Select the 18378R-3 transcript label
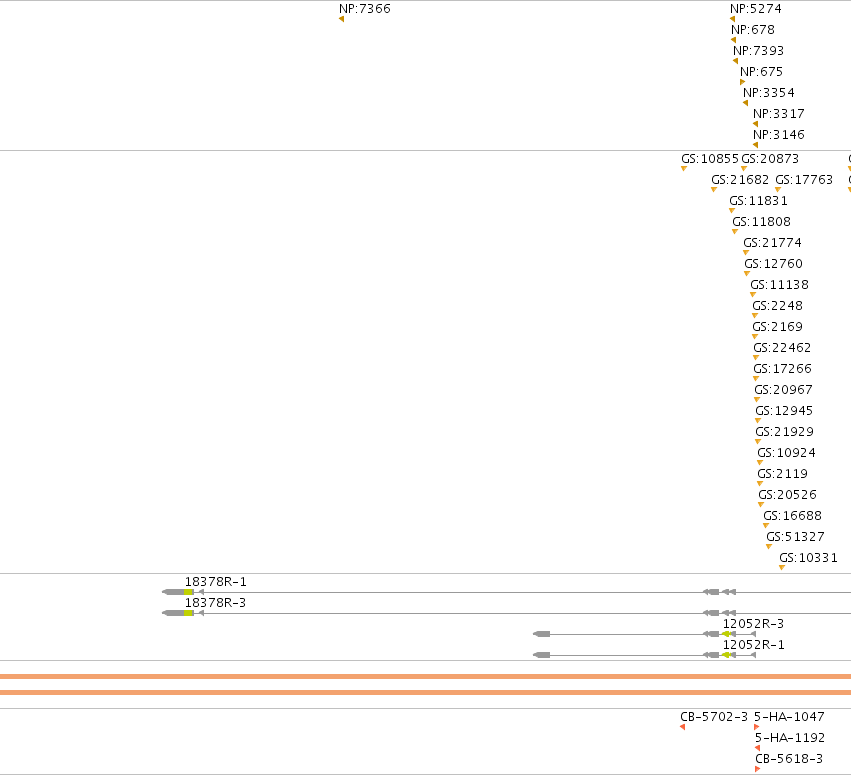This screenshot has height=775, width=851. point(215,603)
